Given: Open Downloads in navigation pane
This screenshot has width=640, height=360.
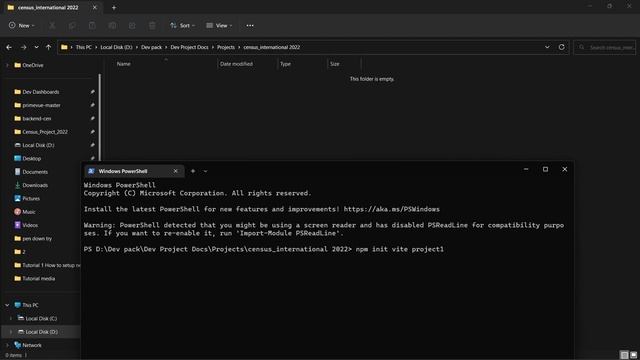Looking at the screenshot, I should pos(35,185).
